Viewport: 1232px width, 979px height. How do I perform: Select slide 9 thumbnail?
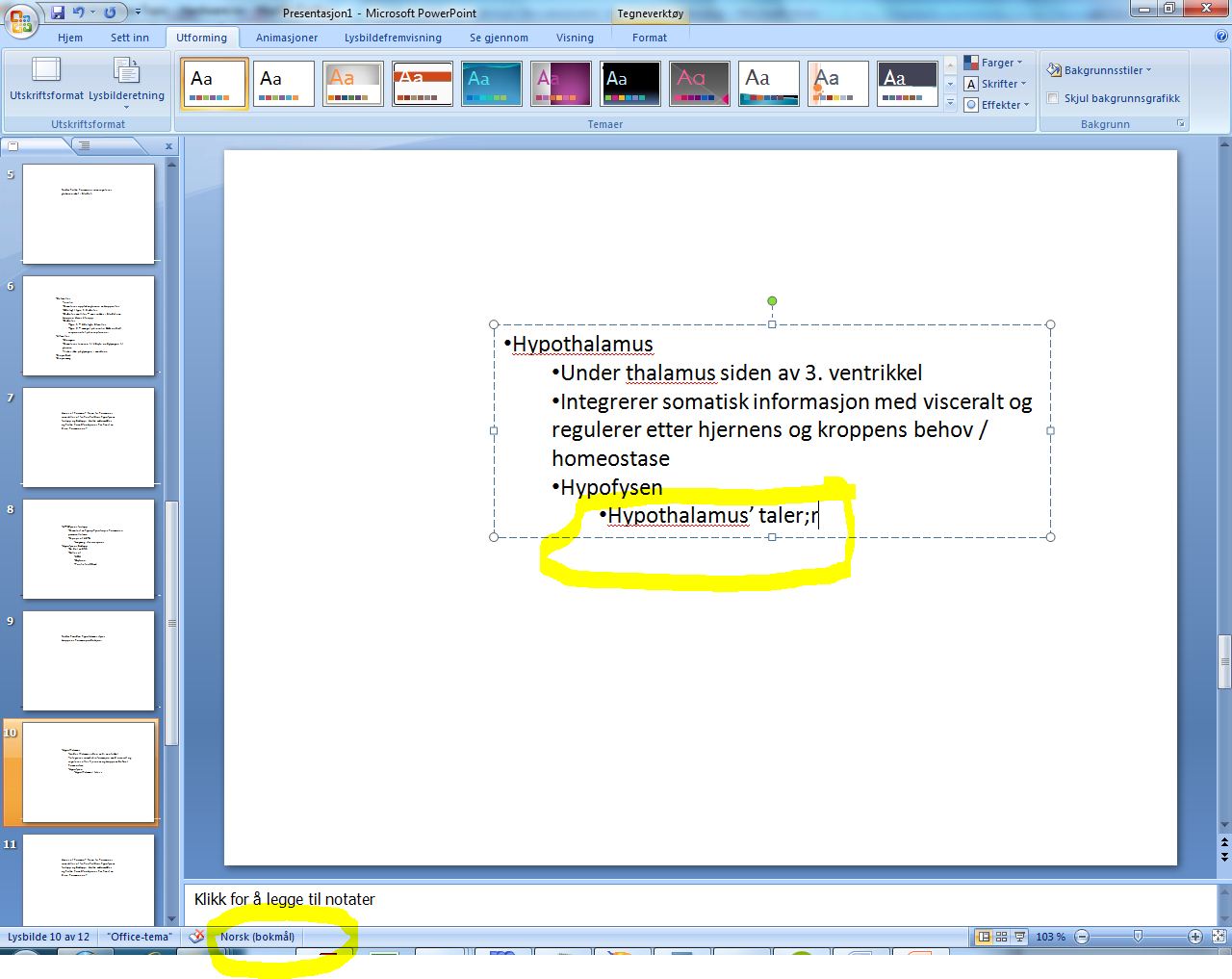click(89, 660)
